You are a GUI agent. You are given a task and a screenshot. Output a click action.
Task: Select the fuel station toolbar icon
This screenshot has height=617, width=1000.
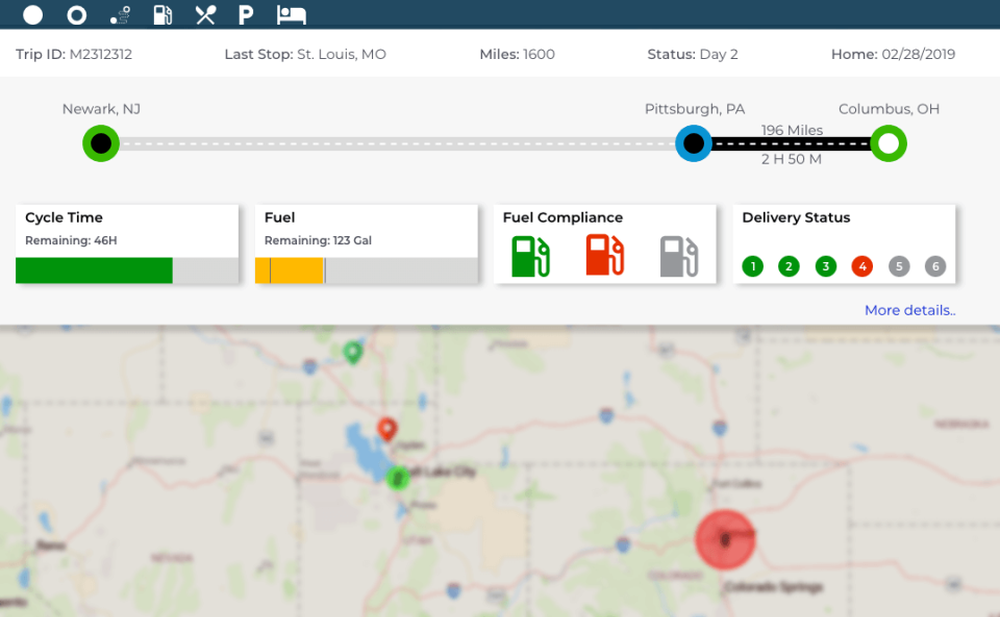[x=163, y=15]
